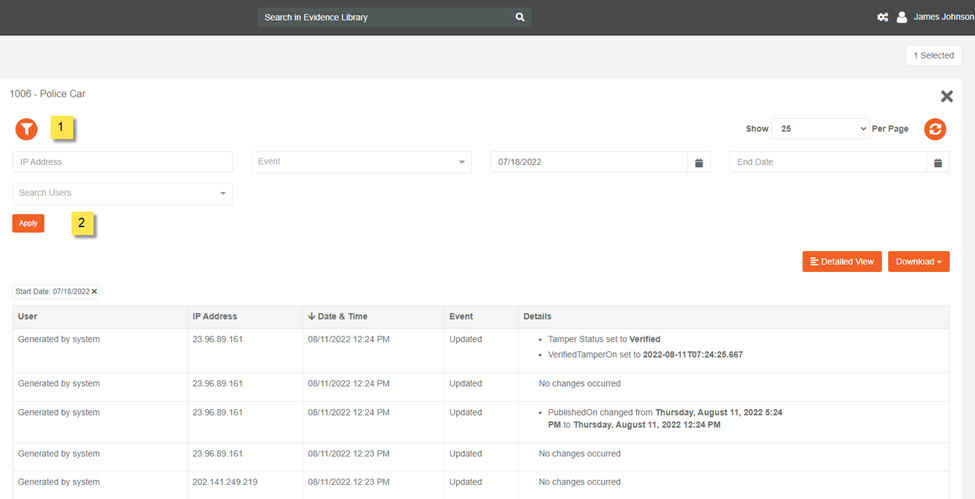Remove the Start Date filter tag
975x499 pixels.
pyautogui.click(x=94, y=292)
